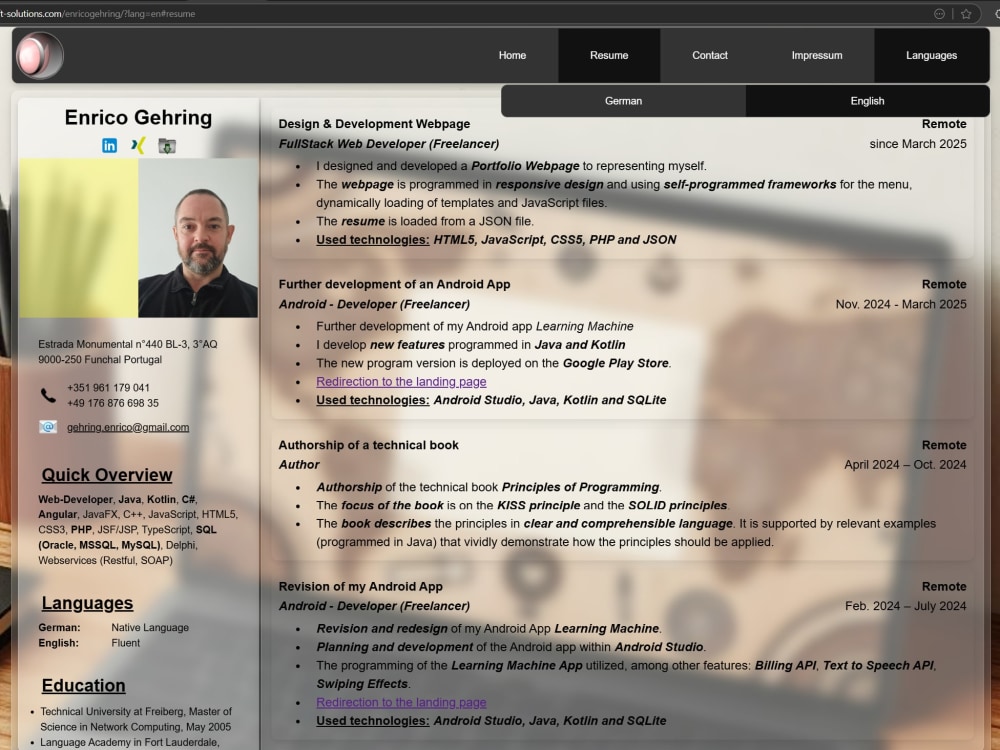Viewport: 1000px width, 750px height.
Task: Click the 'since March 2025' date
Action: tap(918, 144)
